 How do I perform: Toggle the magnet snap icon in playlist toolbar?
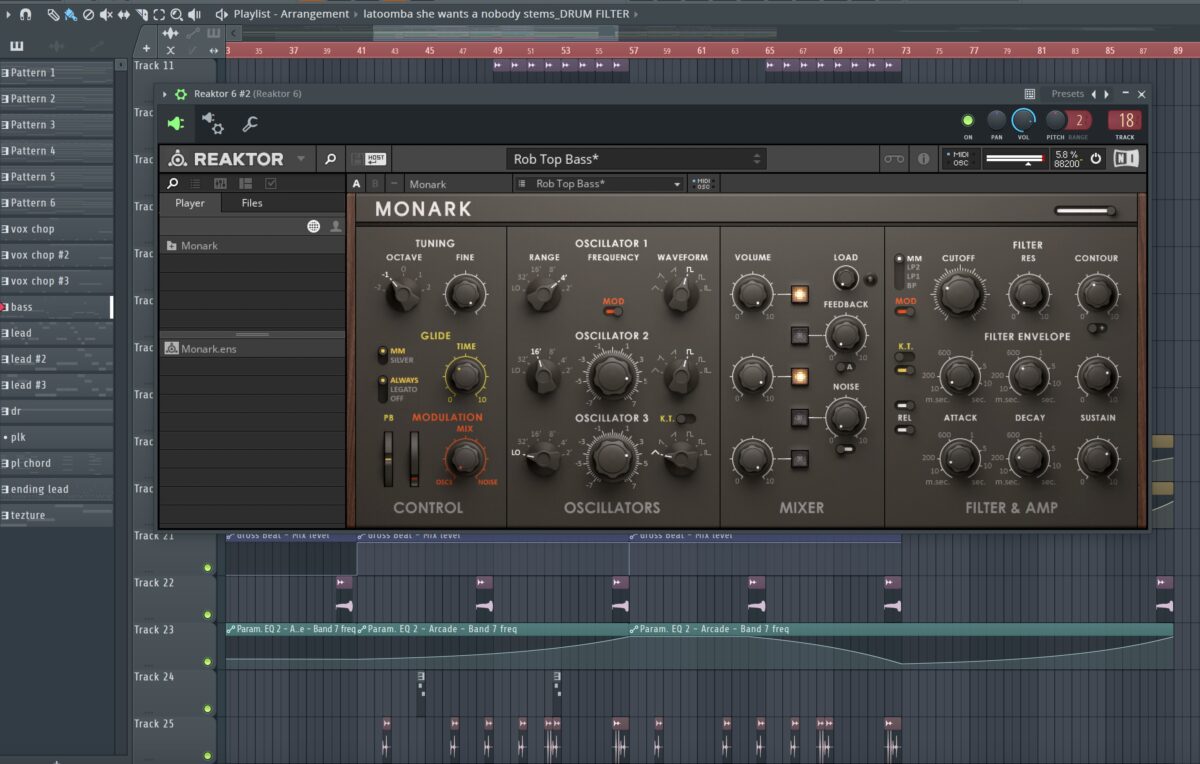[x=26, y=14]
